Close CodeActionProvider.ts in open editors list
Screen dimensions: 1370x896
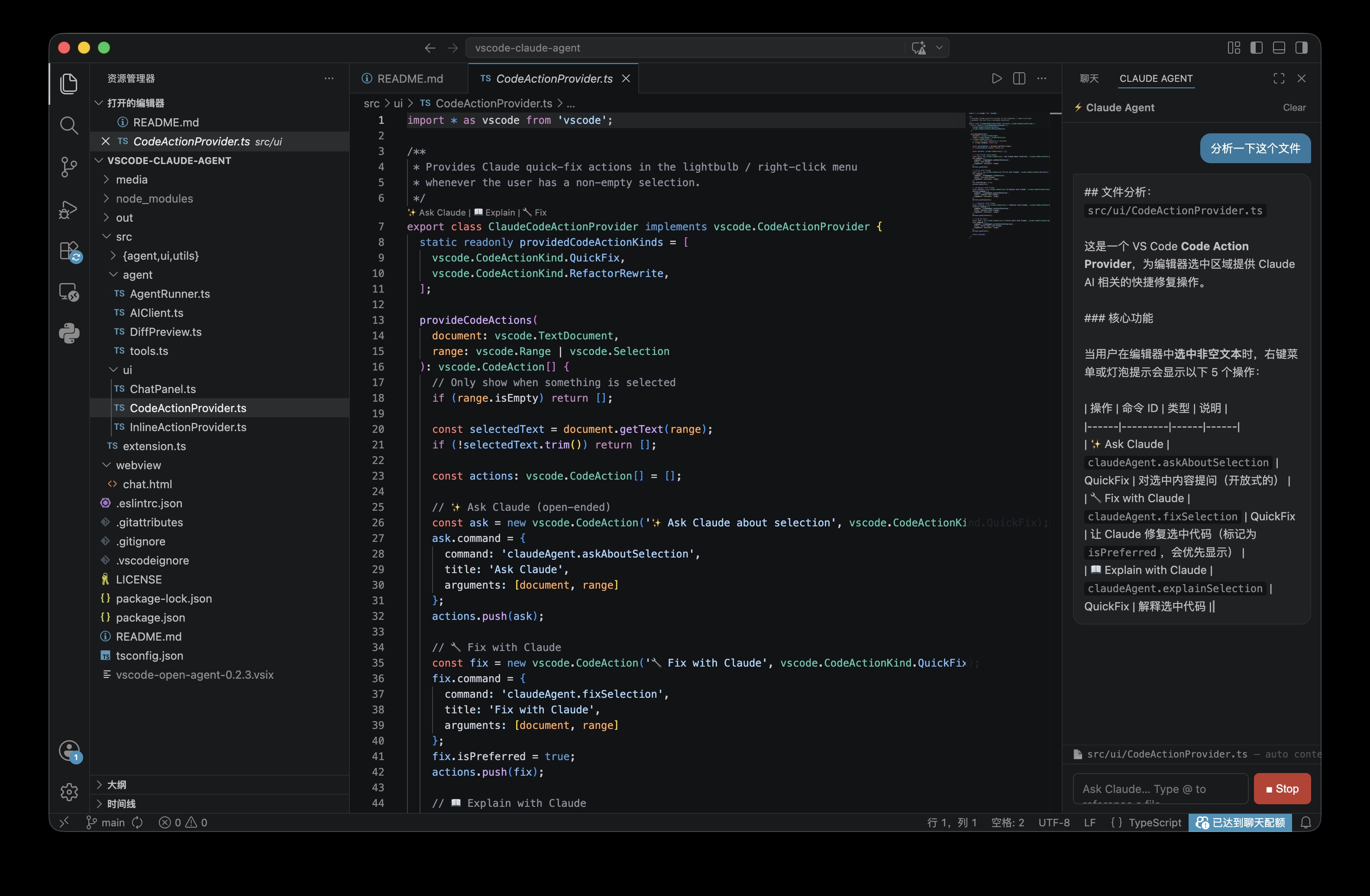(105, 142)
